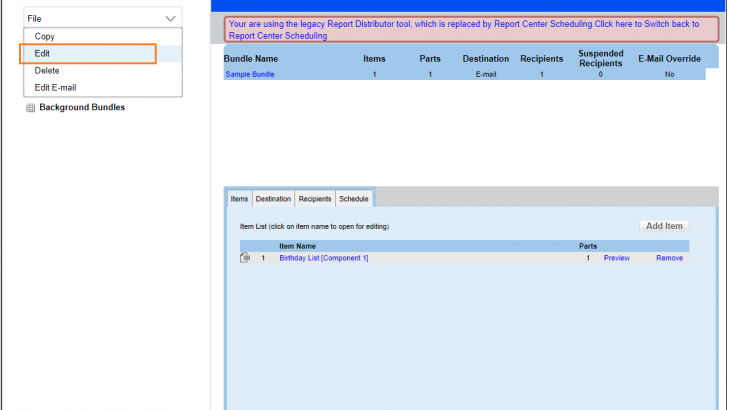The height and width of the screenshot is (410, 730).
Task: Switch to the Recipients tab
Action: pos(315,199)
